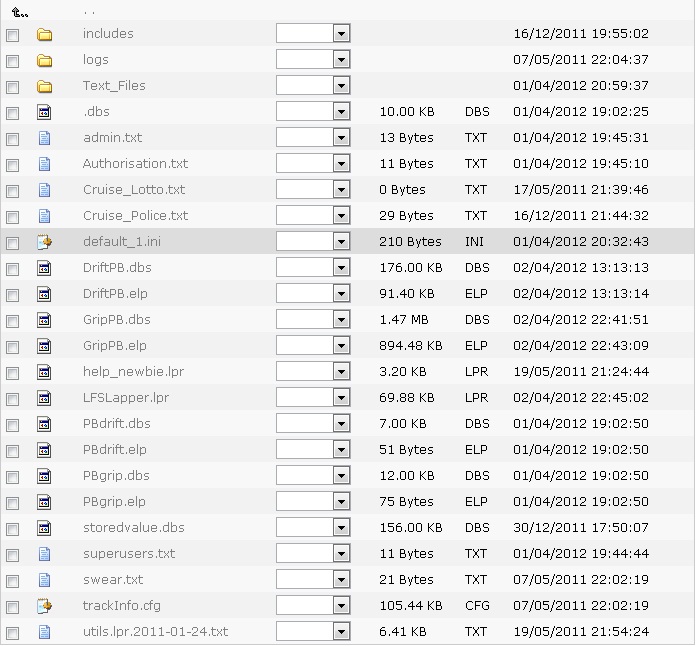The width and height of the screenshot is (696, 646).
Task: Click the includes folder icon
Action: point(44,34)
